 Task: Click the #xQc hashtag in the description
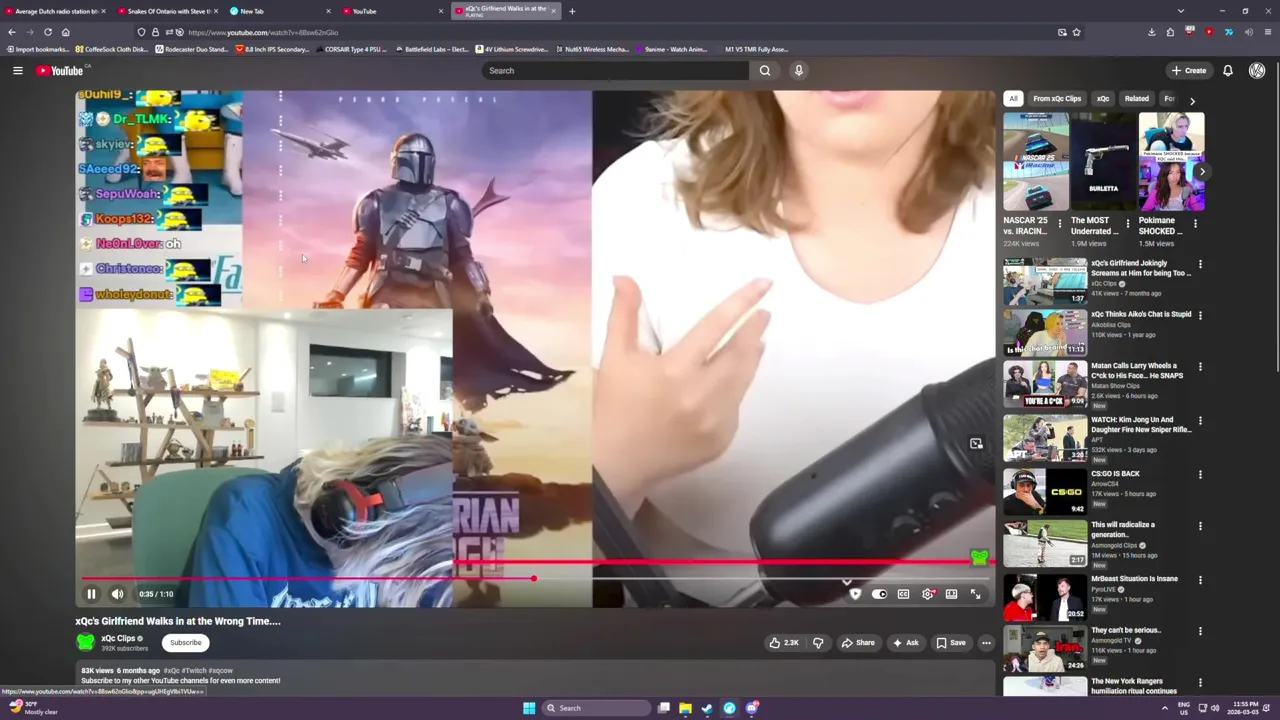point(172,671)
